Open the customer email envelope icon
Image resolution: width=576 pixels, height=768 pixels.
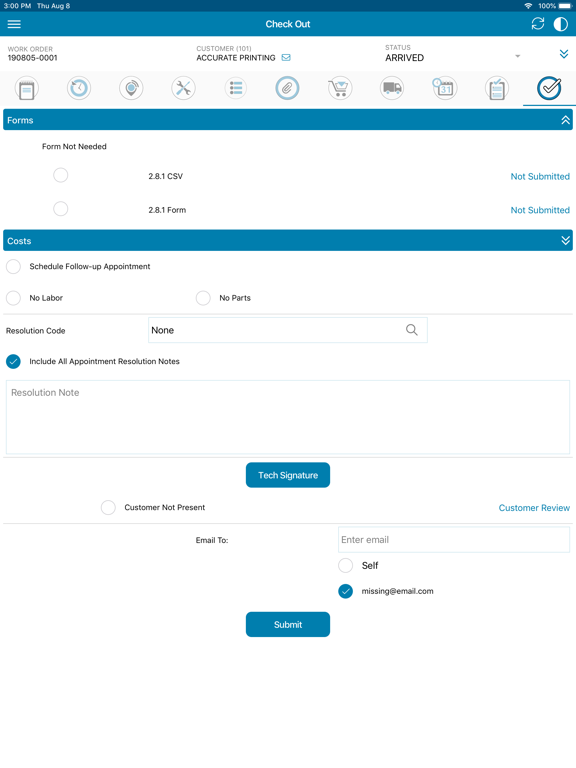pyautogui.click(x=286, y=58)
